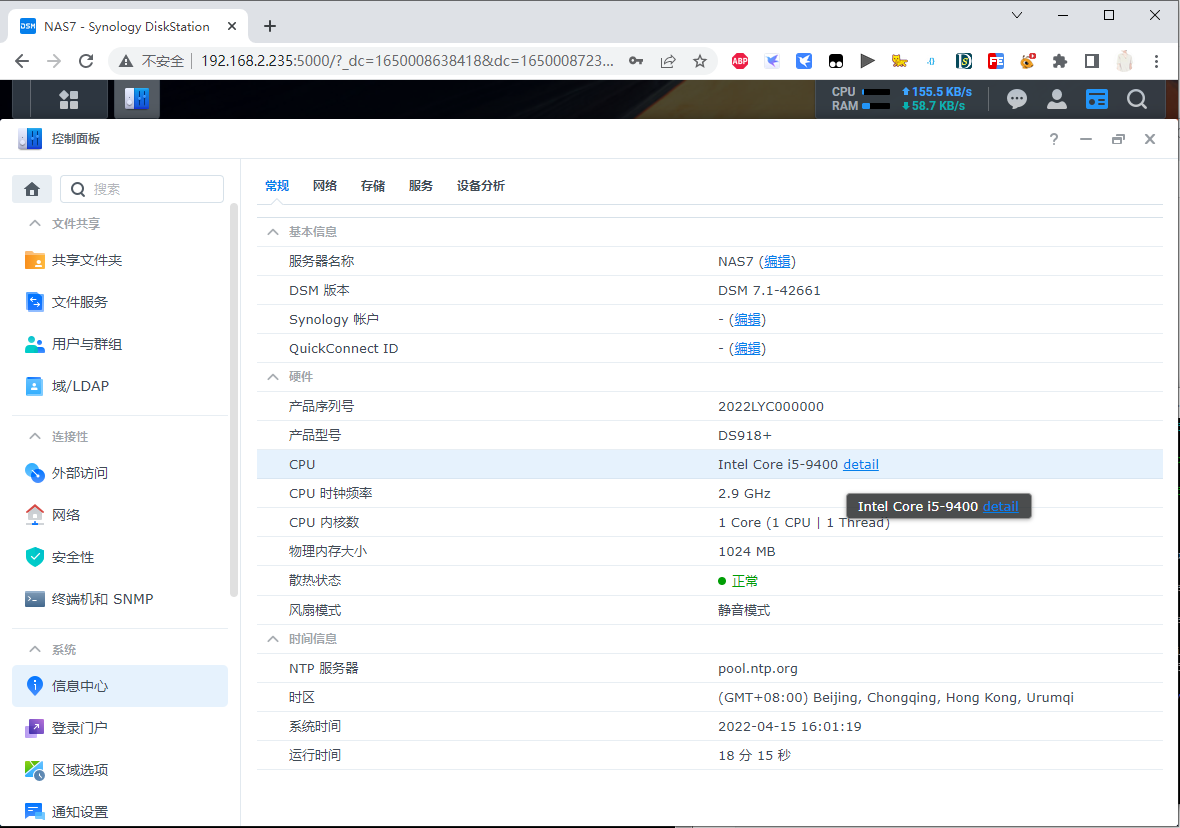The width and height of the screenshot is (1180, 828).
Task: Click detail link in the tooltip
Action: pos(1001,507)
